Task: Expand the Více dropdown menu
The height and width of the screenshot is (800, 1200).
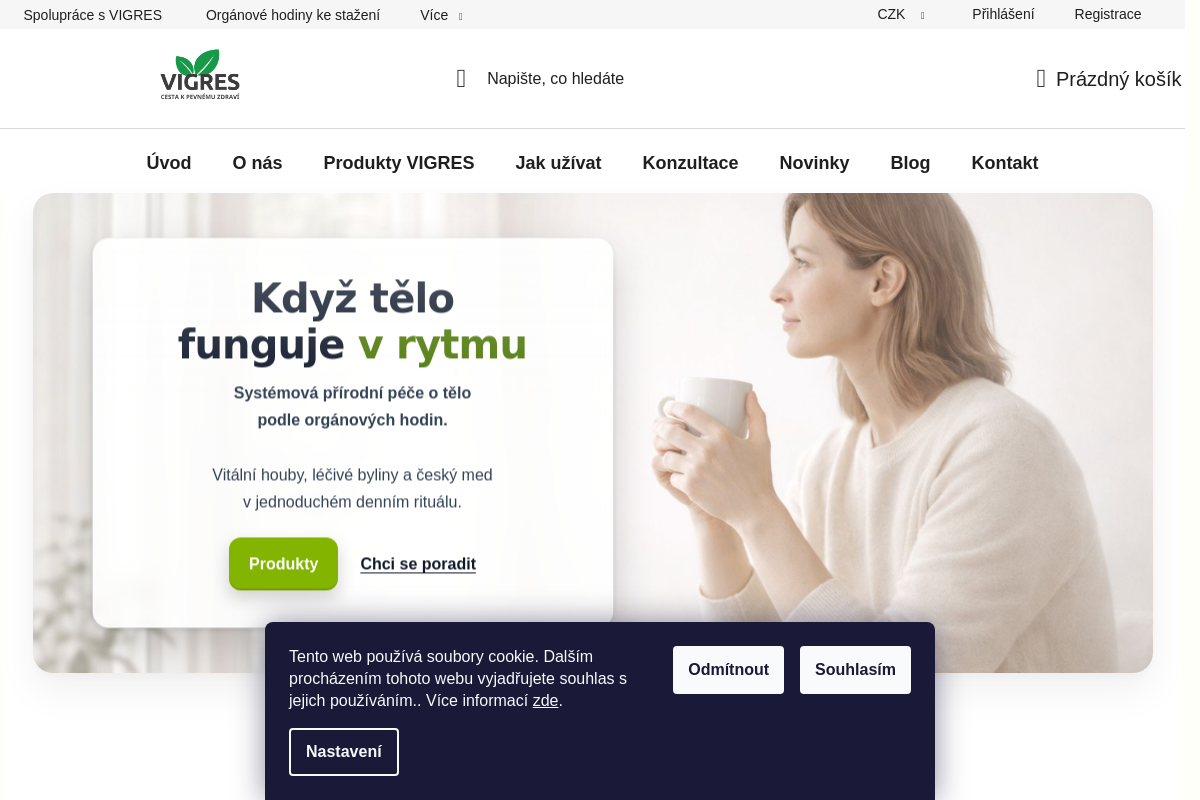Action: pos(441,15)
